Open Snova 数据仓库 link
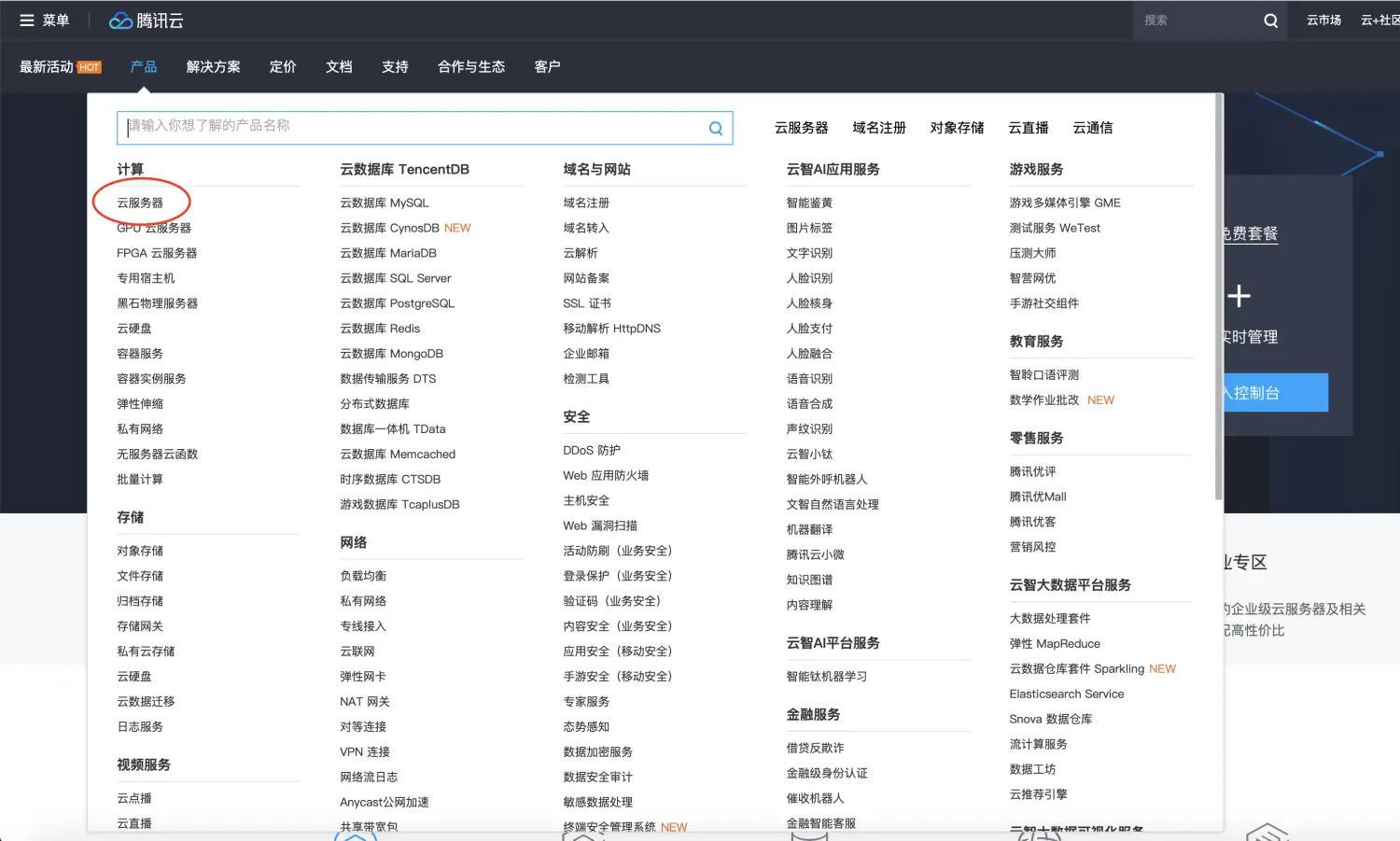The width and height of the screenshot is (1400, 841). tap(1051, 720)
